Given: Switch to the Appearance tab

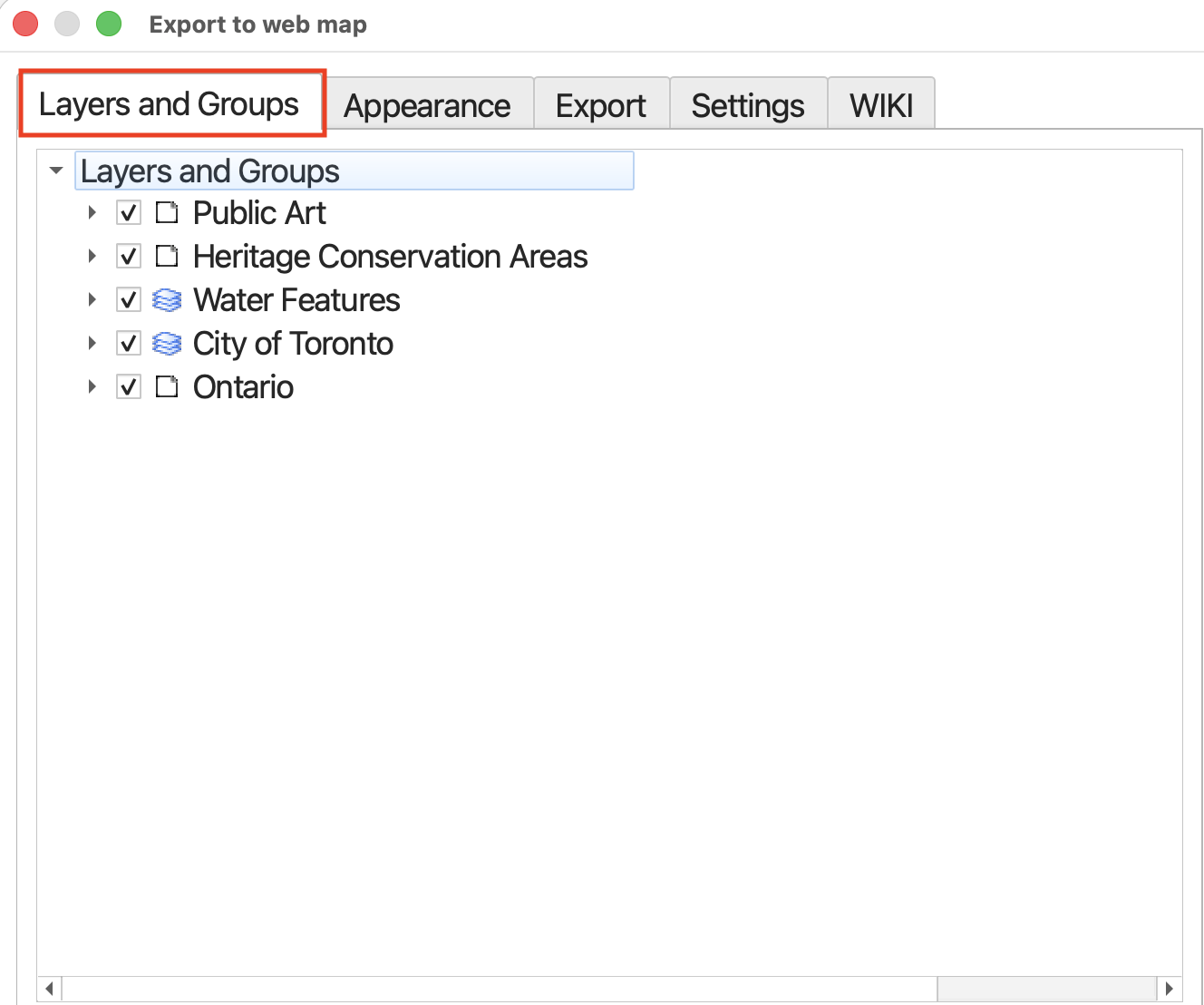Looking at the screenshot, I should pyautogui.click(x=427, y=106).
